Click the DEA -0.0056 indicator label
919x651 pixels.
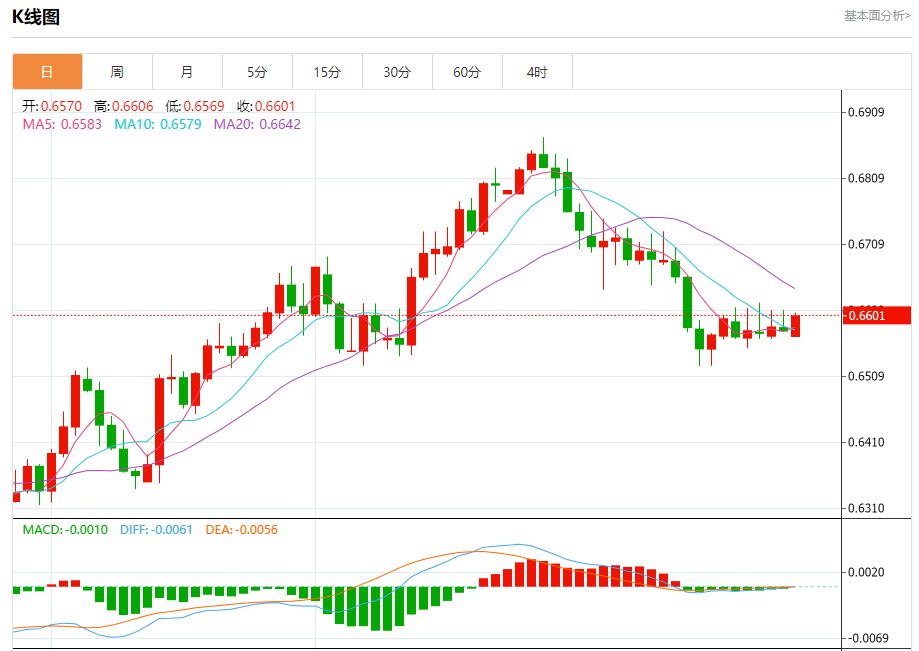click(241, 529)
